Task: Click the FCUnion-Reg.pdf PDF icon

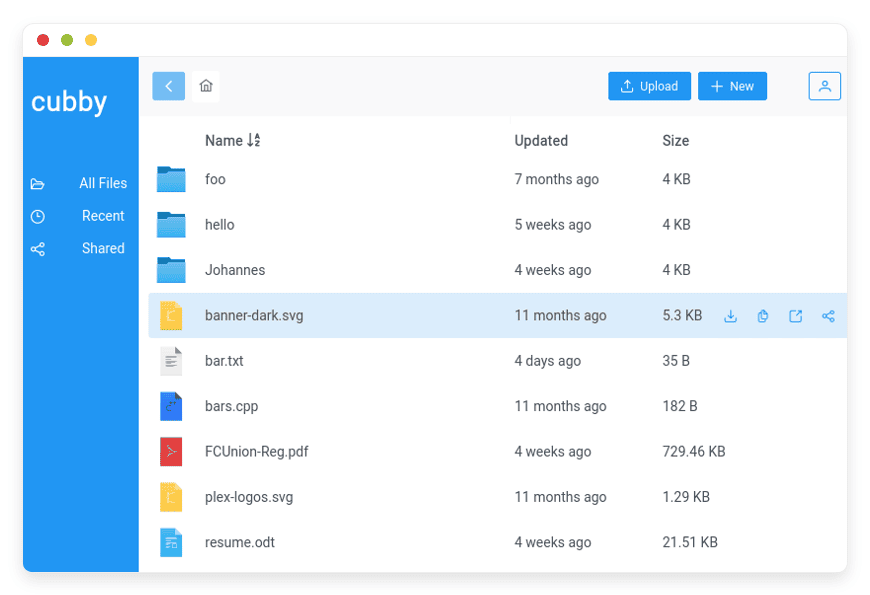Action: pos(171,452)
